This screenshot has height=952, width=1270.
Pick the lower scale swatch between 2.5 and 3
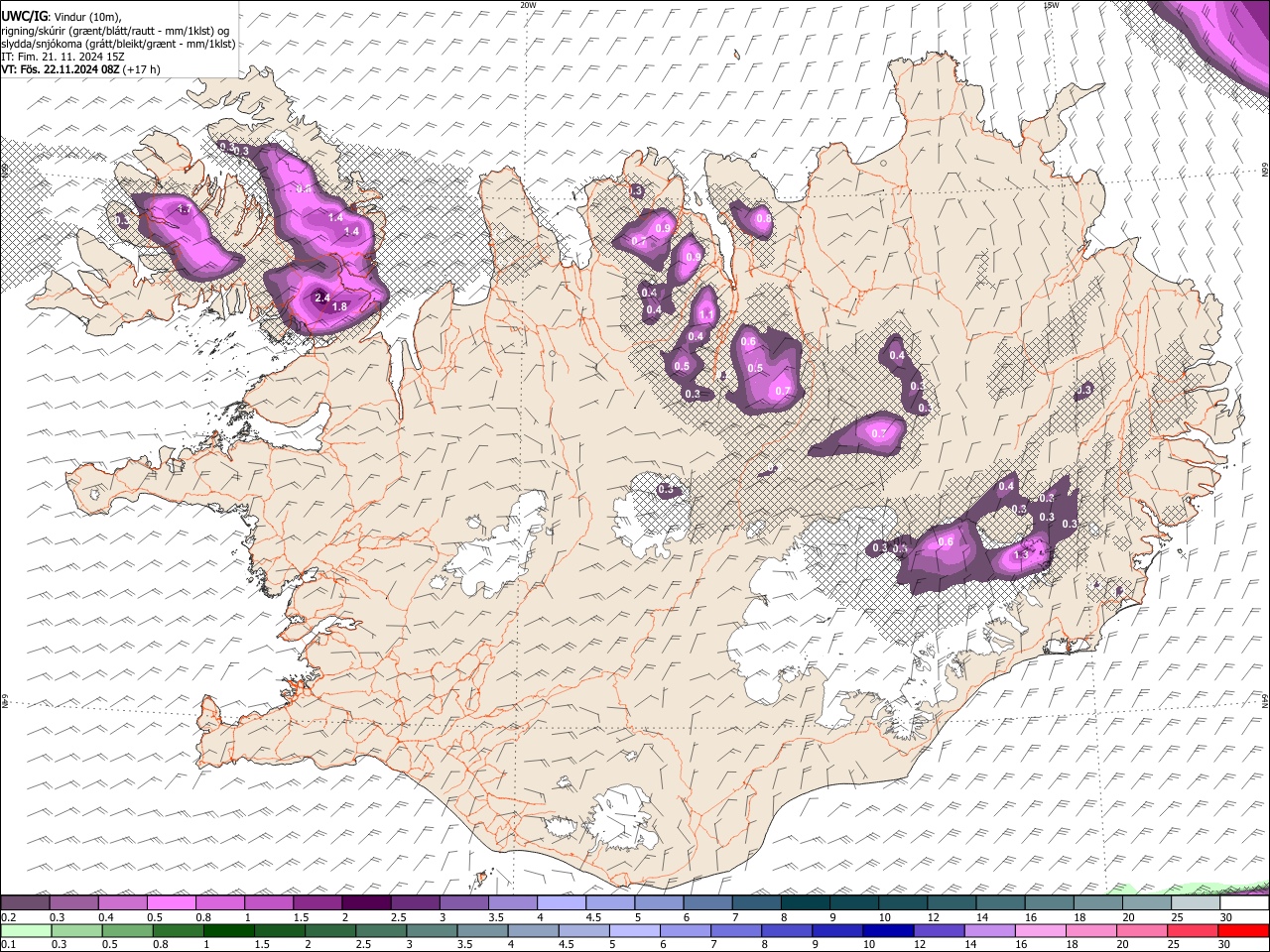pyautogui.click(x=382, y=930)
